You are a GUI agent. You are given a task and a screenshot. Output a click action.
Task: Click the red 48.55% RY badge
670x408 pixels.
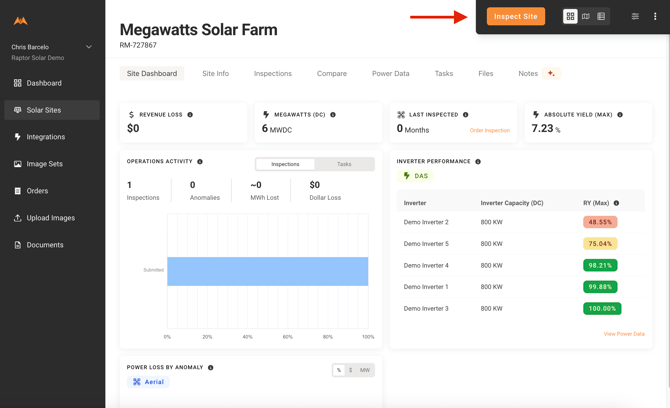[x=600, y=222]
